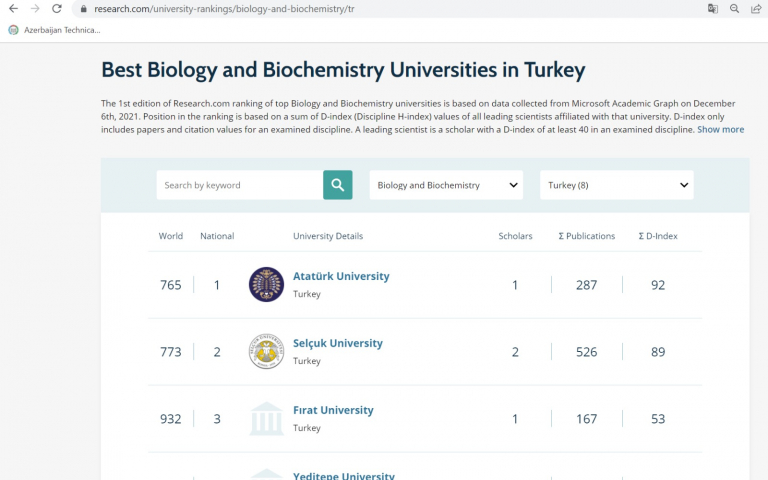Click world rank 932
This screenshot has width=768, height=480.
coord(170,419)
